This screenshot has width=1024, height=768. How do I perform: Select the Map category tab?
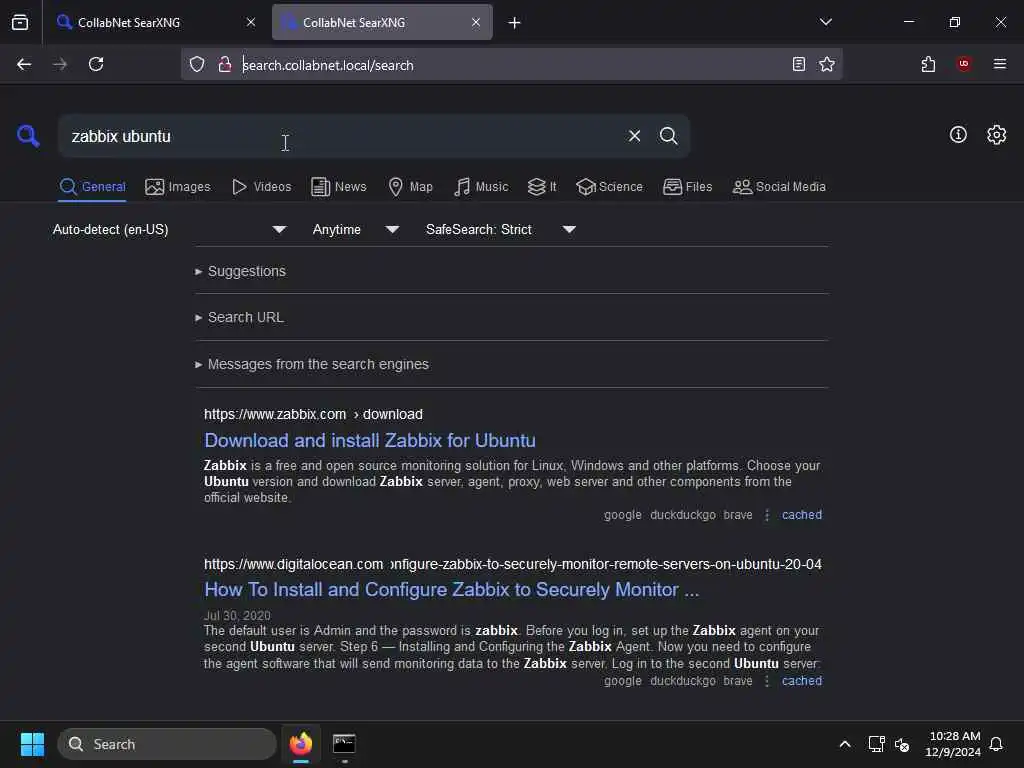410,187
